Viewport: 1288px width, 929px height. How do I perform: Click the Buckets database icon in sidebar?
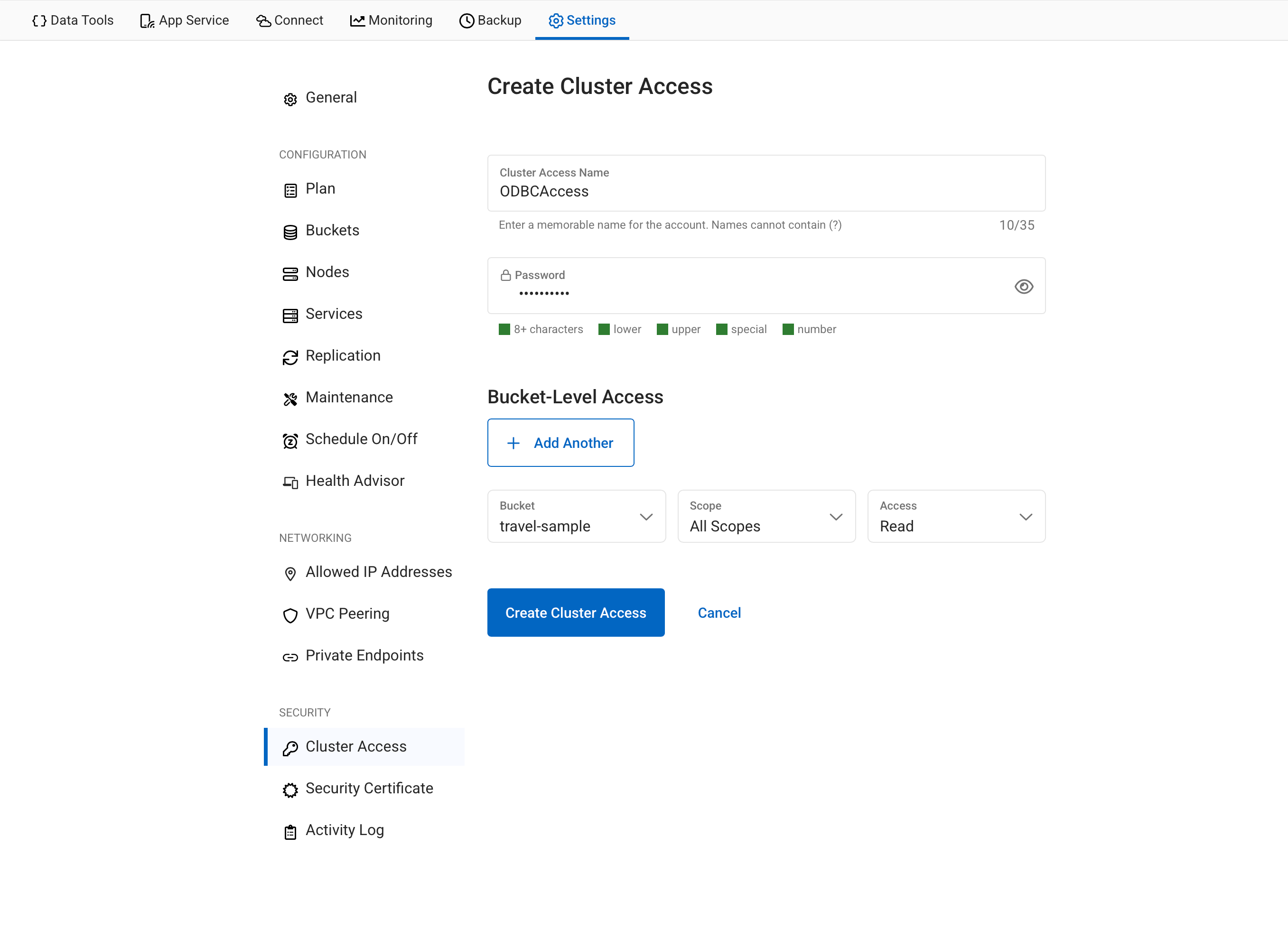click(290, 232)
